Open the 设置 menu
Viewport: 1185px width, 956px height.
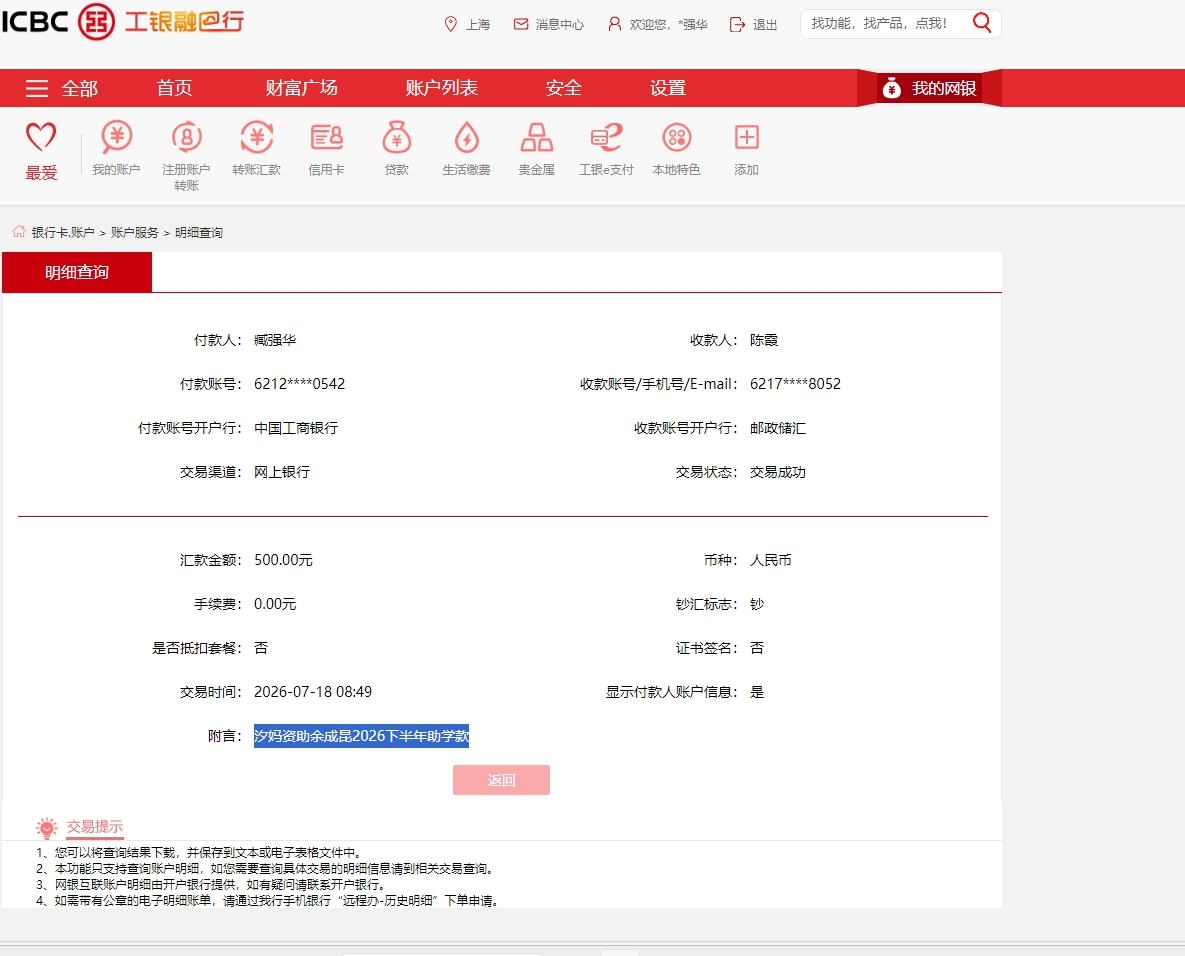pyautogui.click(x=668, y=88)
